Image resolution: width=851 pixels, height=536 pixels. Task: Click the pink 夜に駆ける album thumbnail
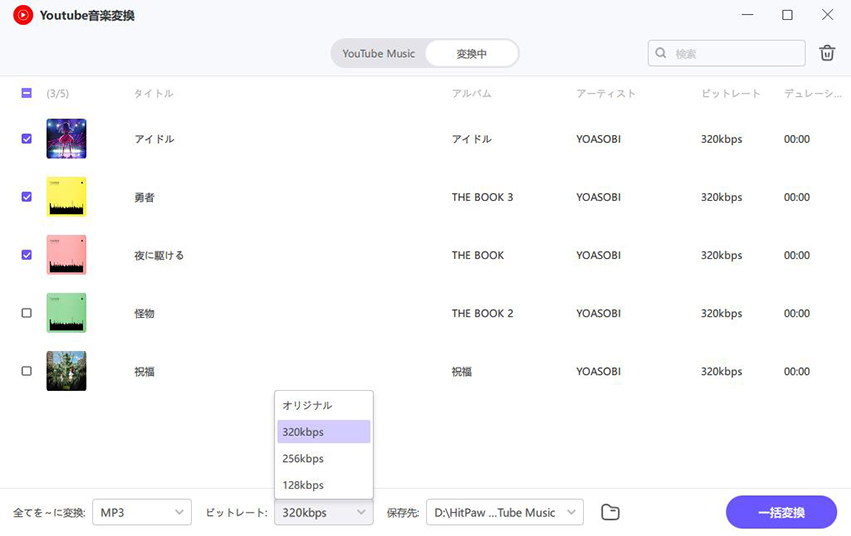66,255
